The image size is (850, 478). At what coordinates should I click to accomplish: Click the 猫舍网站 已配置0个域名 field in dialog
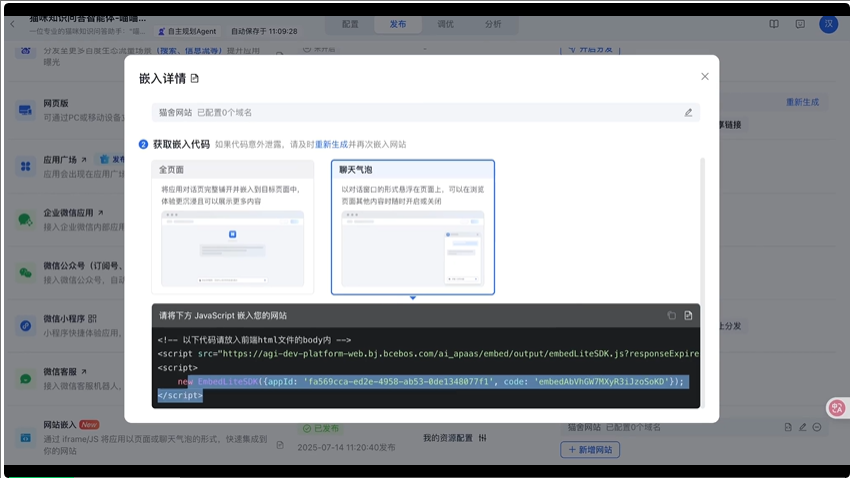click(426, 113)
